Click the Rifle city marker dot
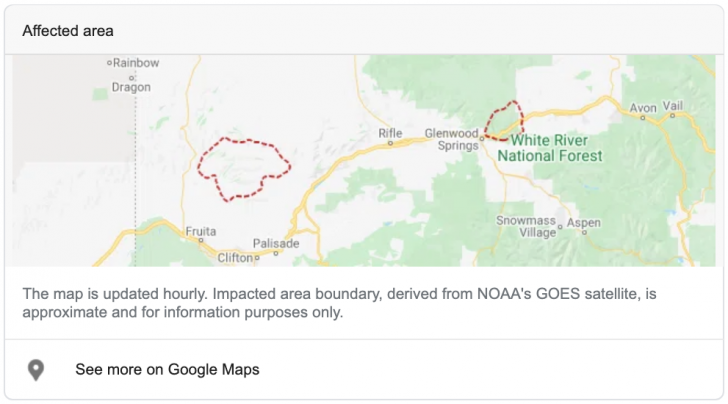This screenshot has height=404, width=728. pyautogui.click(x=390, y=144)
